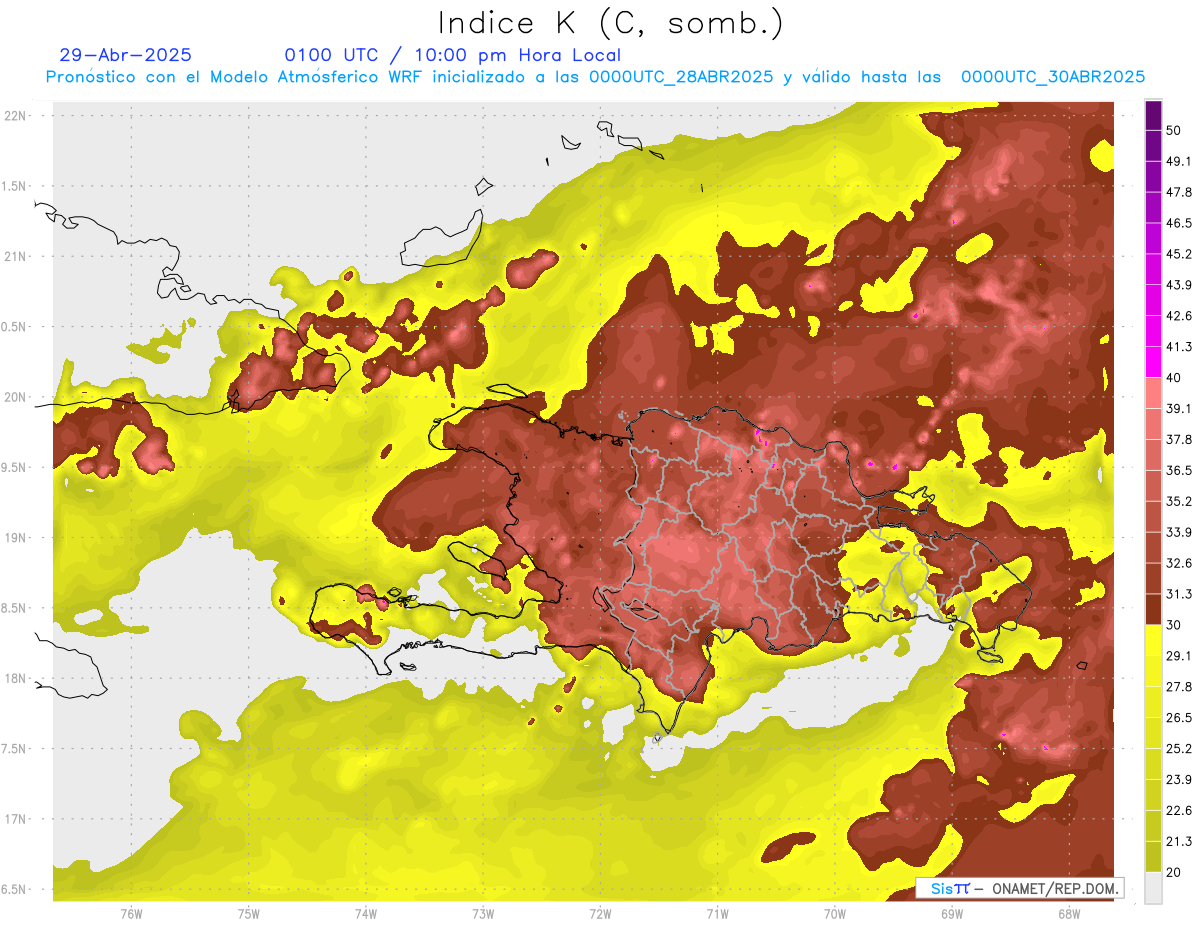
Task: Pick the dark purple swatch between 49.1 and 50
Action: pos(1153,146)
